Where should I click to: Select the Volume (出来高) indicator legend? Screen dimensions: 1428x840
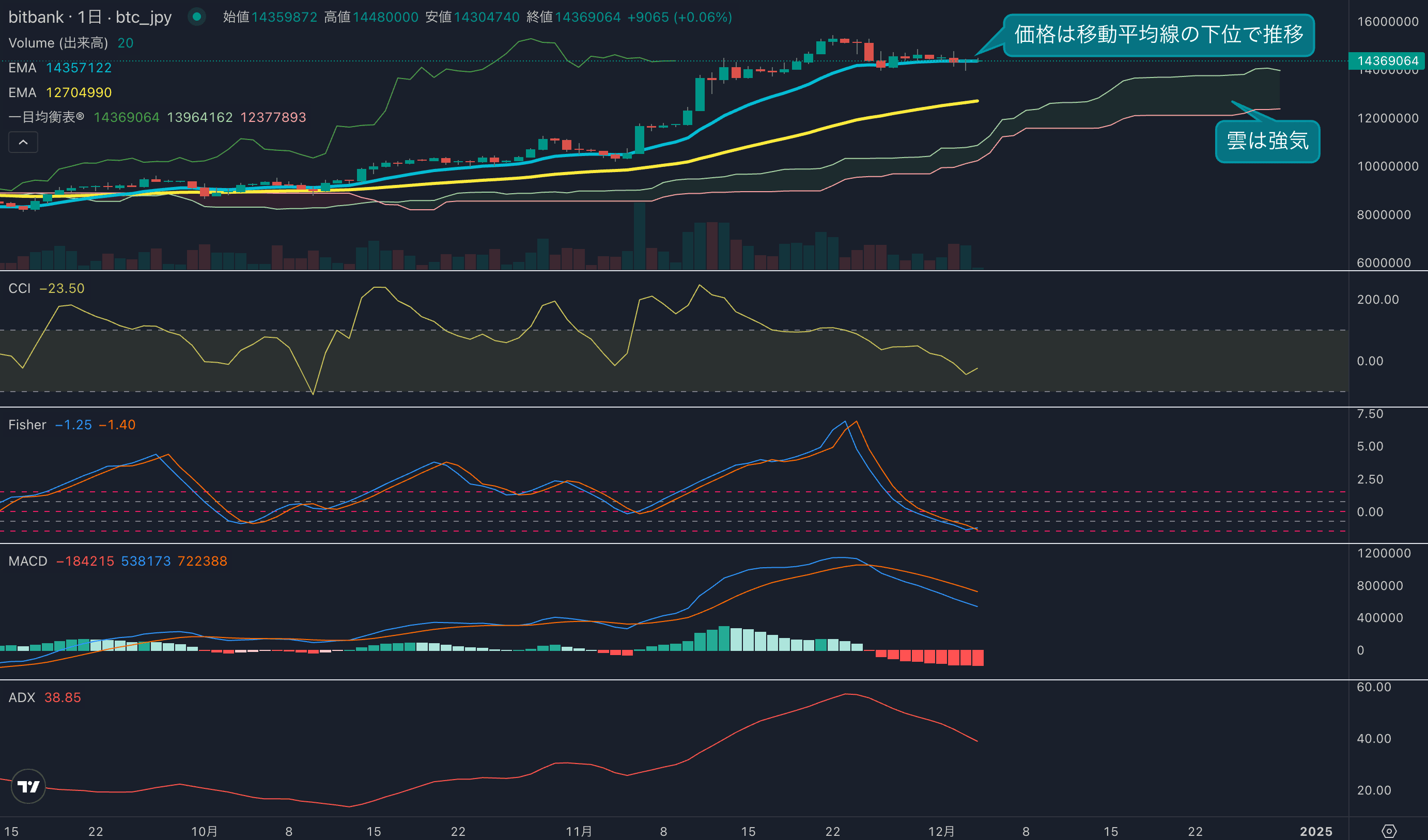click(x=58, y=43)
